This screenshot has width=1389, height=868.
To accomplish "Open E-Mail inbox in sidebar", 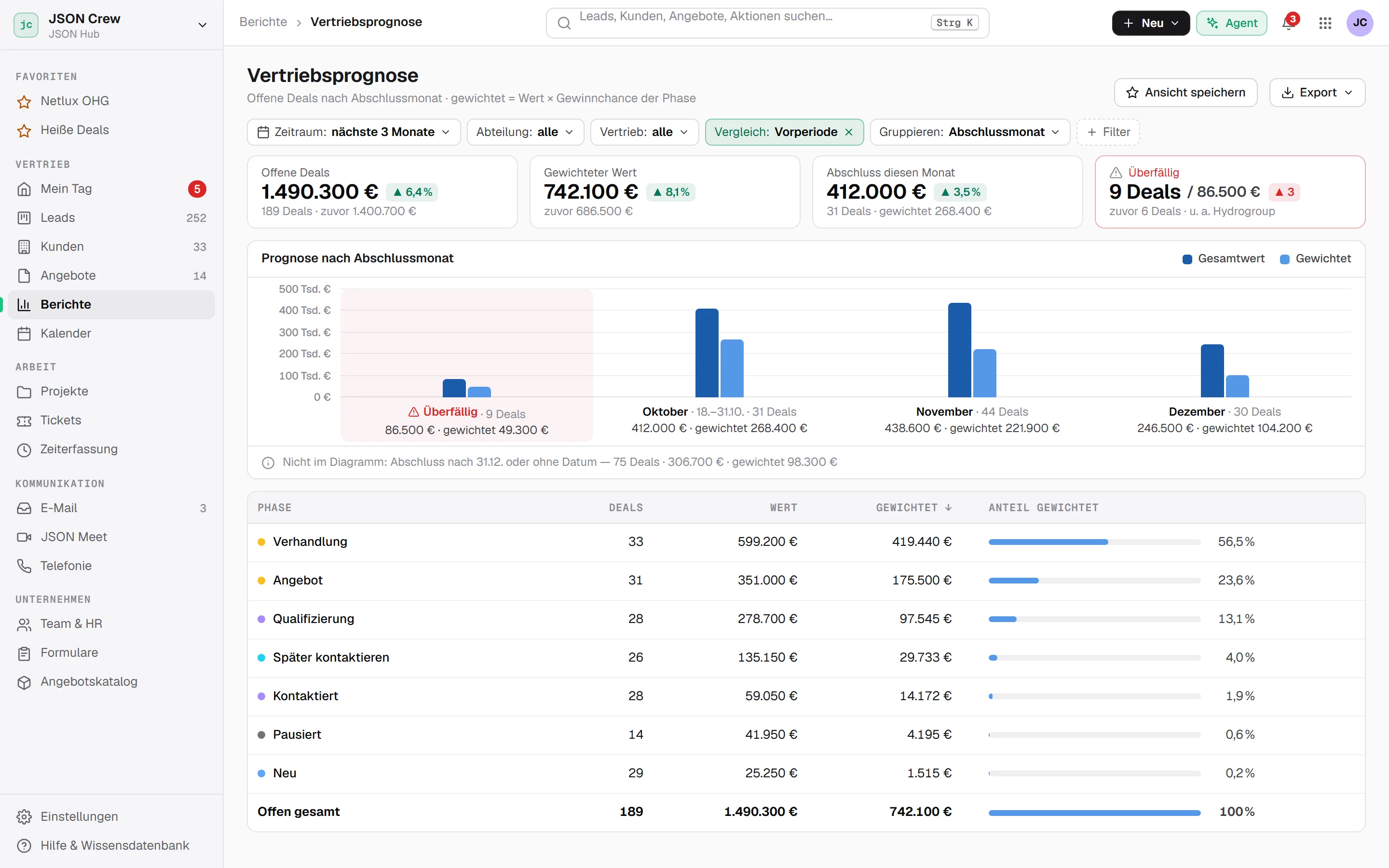I will click(x=111, y=508).
